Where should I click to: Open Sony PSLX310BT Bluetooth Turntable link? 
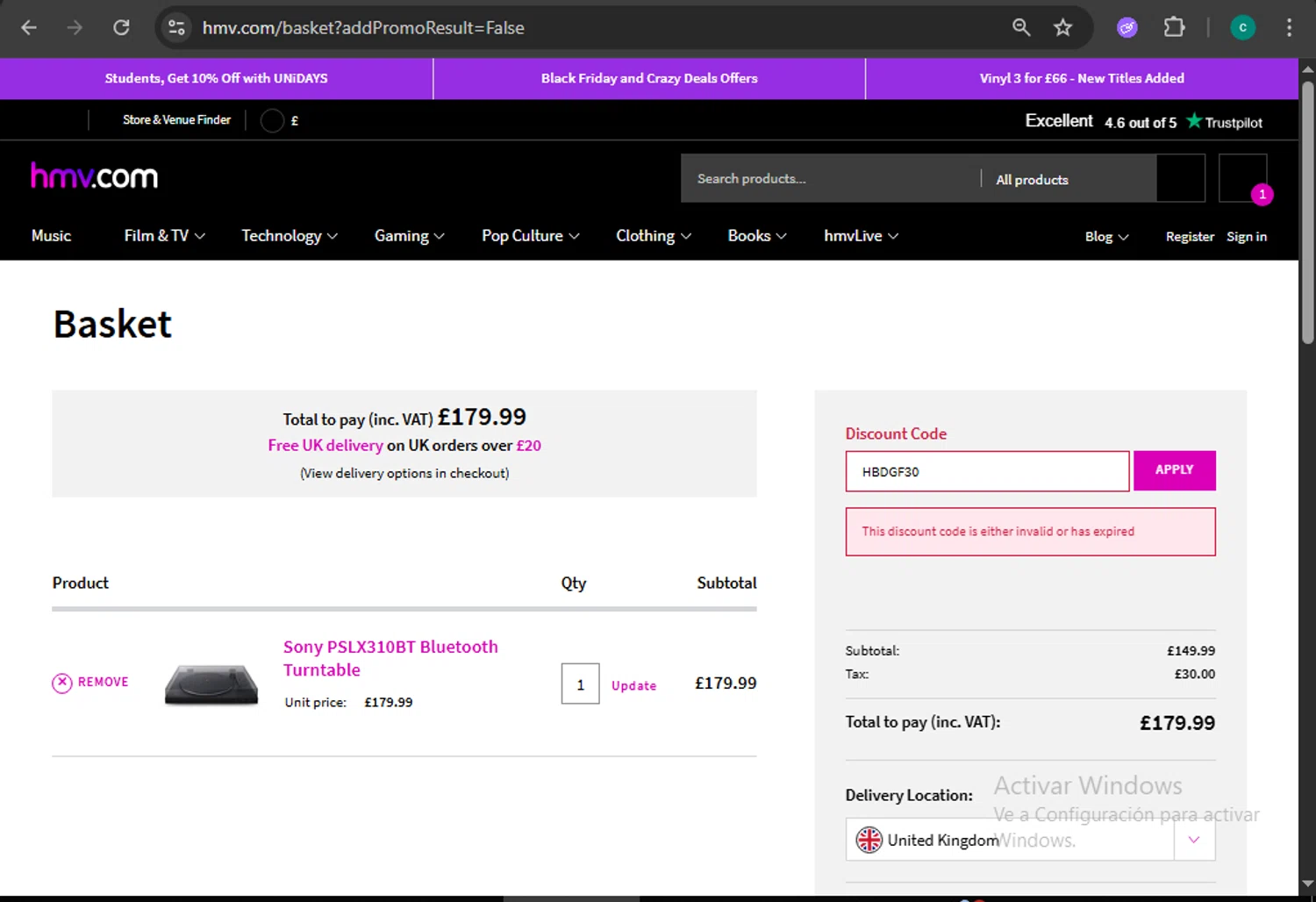point(390,658)
